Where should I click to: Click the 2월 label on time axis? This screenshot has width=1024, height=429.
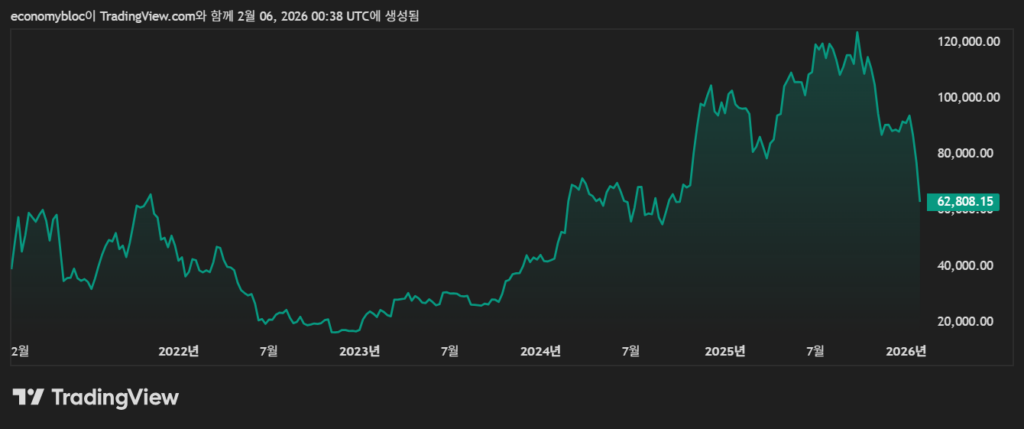[x=20, y=351]
